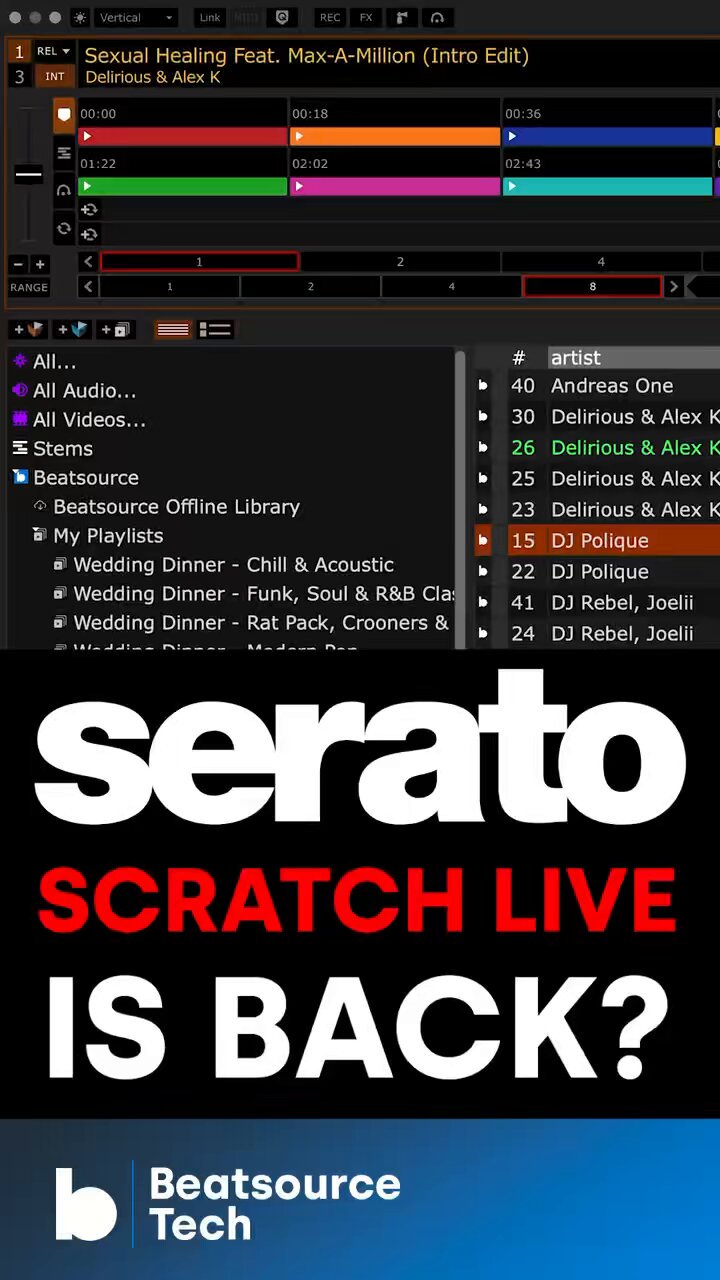The image size is (720, 1280).
Task: Select track 40 by Andreas One
Action: coord(598,386)
